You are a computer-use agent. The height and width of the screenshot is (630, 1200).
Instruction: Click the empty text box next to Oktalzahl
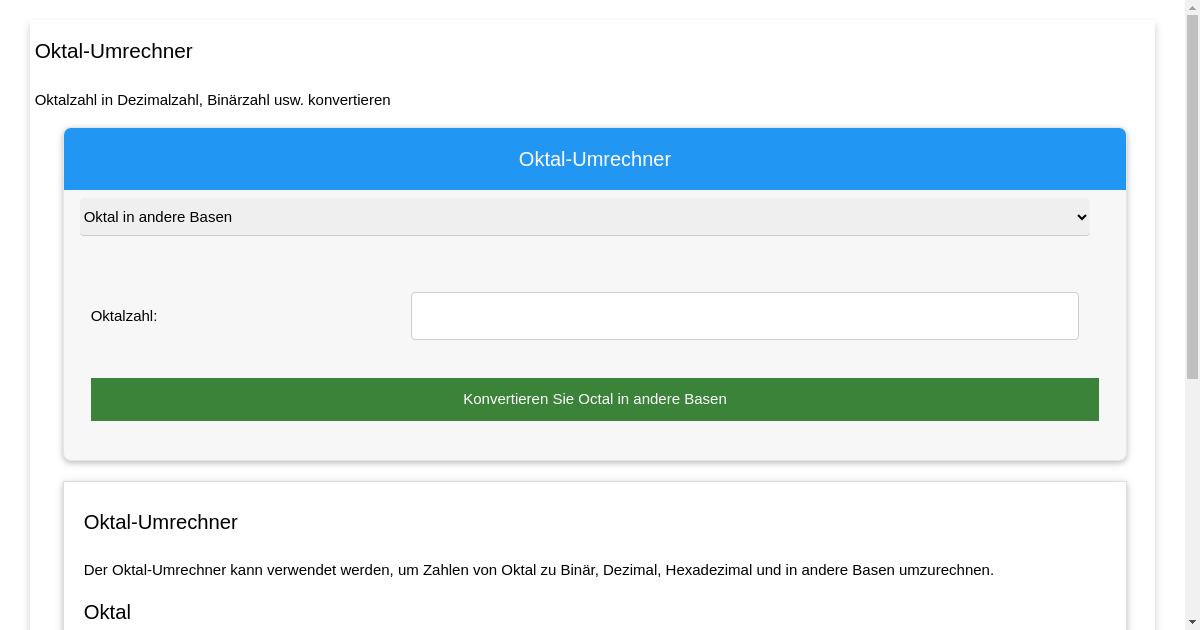click(744, 315)
